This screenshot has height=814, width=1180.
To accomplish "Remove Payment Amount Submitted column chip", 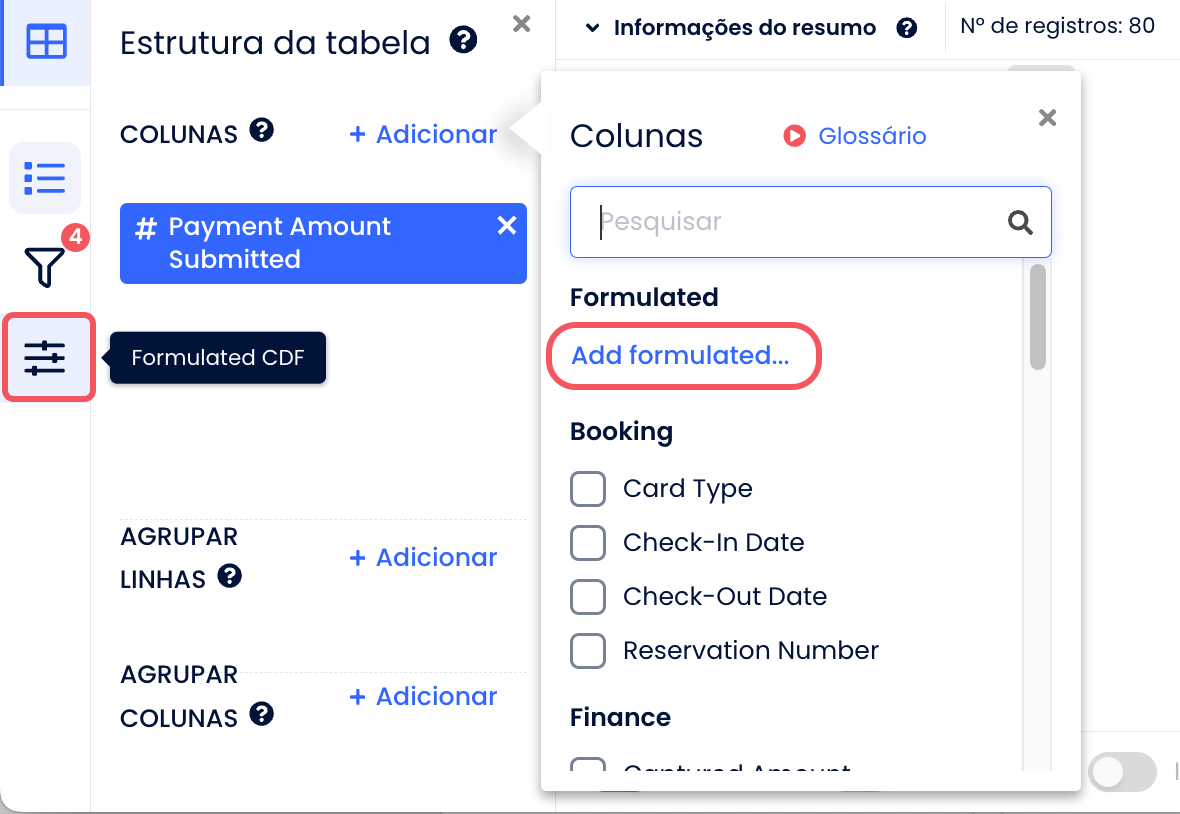I will (x=507, y=226).
